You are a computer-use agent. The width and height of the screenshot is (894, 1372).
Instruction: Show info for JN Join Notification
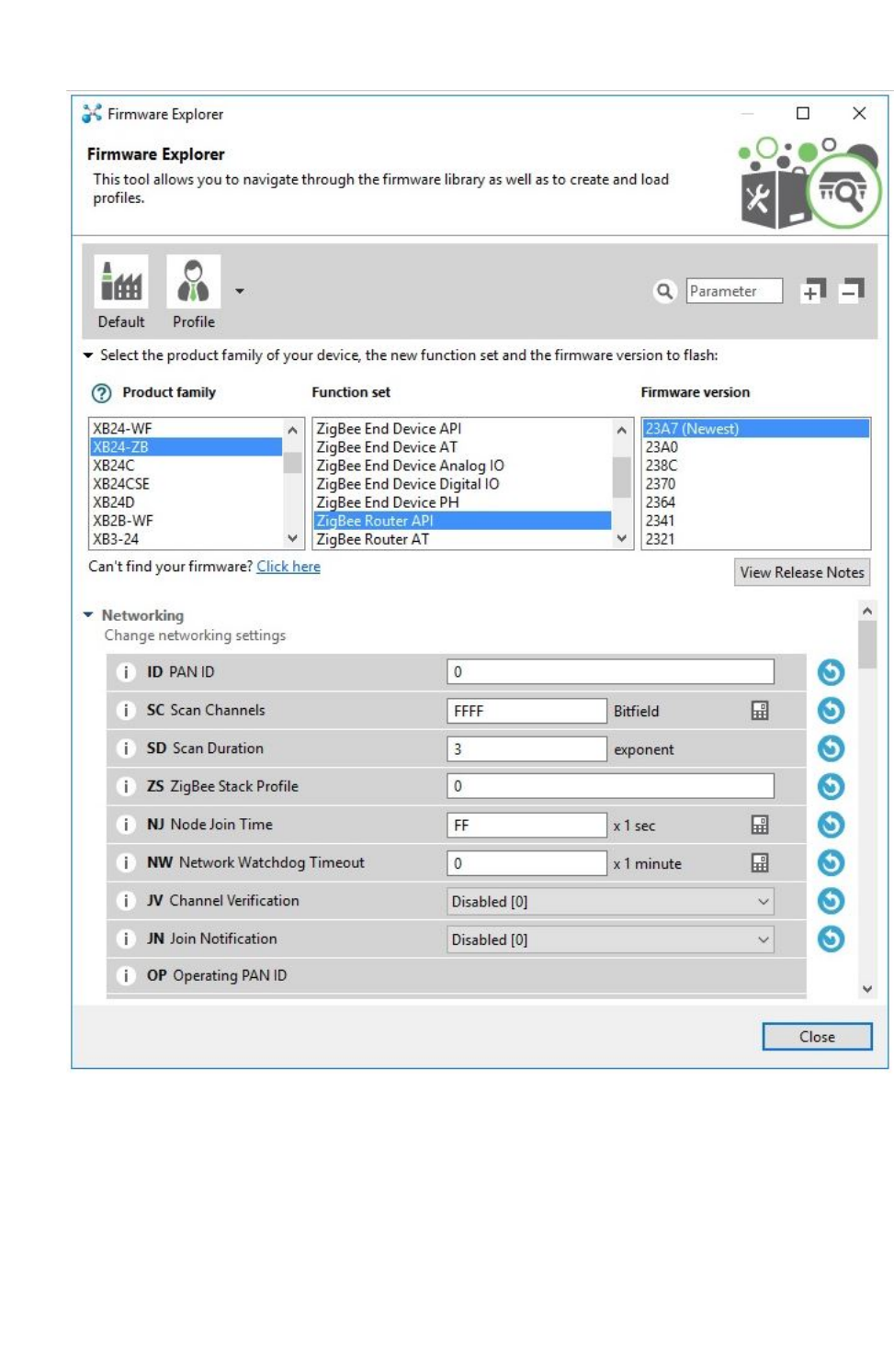[x=126, y=939]
